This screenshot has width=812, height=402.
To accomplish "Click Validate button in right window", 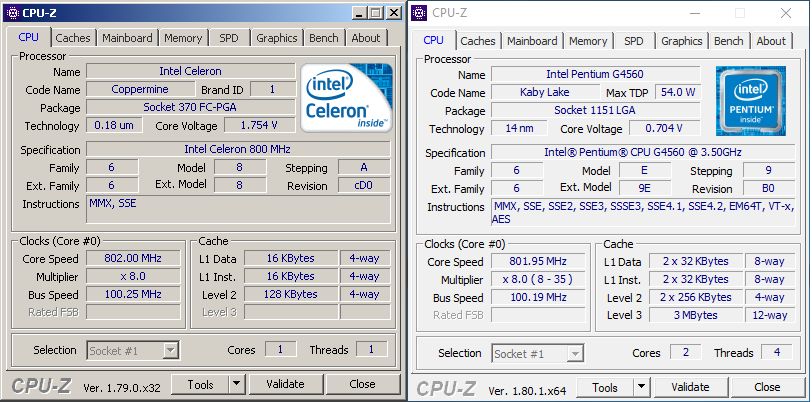I will [x=690, y=387].
